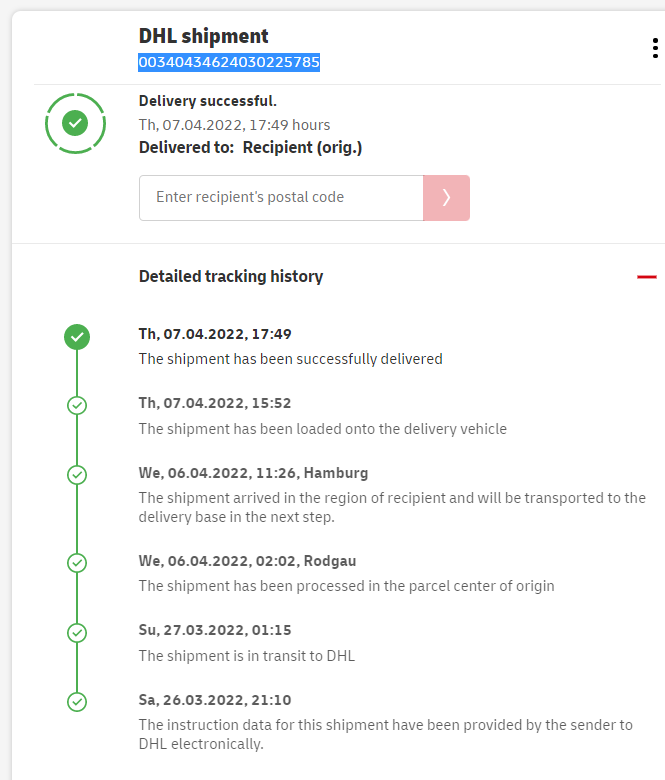The width and height of the screenshot is (665, 780).
Task: Click the Detailed tracking history heading
Action: pos(231,277)
